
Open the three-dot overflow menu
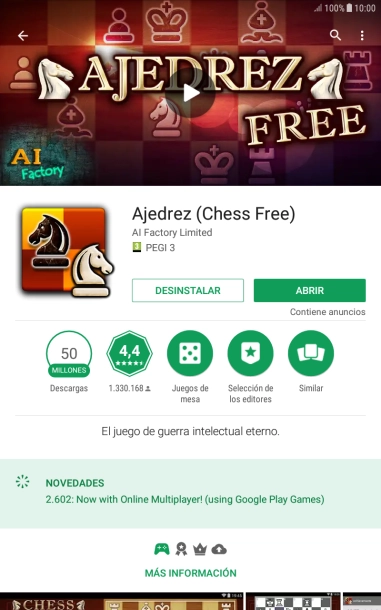[362, 36]
